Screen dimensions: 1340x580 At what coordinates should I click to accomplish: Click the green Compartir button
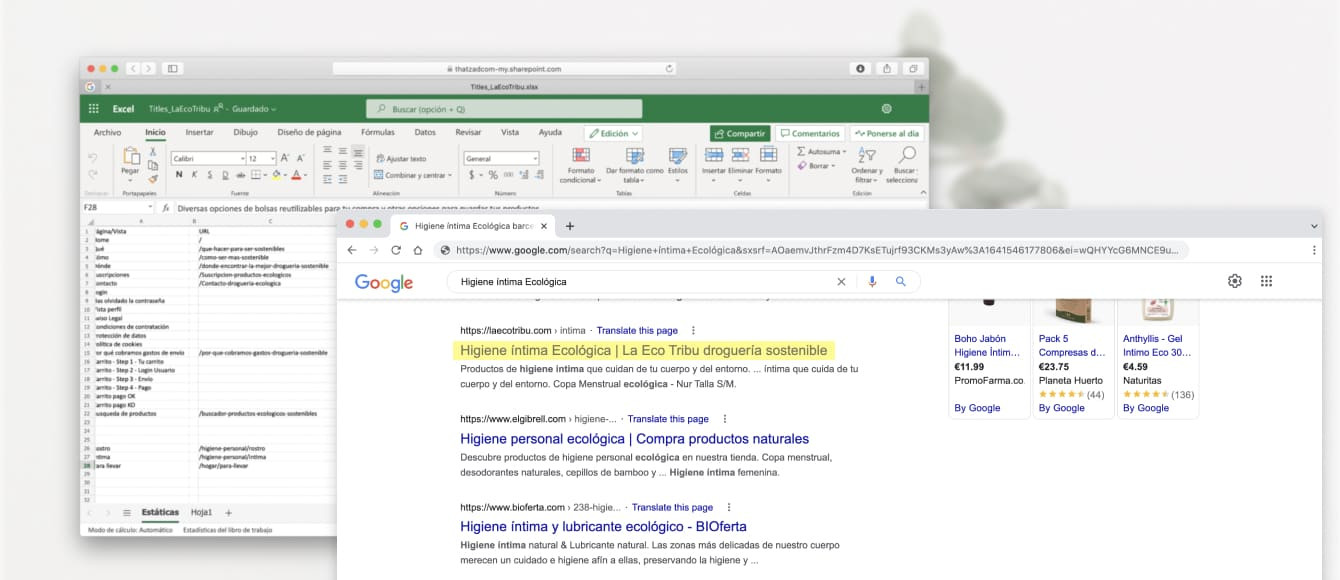740,133
